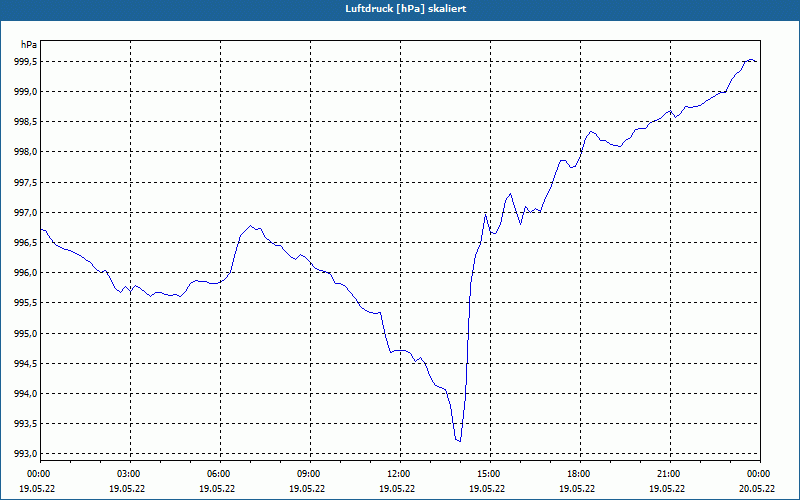Screen dimensions: 800x500
Task: Click the 18:00 time axis label
Action: tap(580, 474)
